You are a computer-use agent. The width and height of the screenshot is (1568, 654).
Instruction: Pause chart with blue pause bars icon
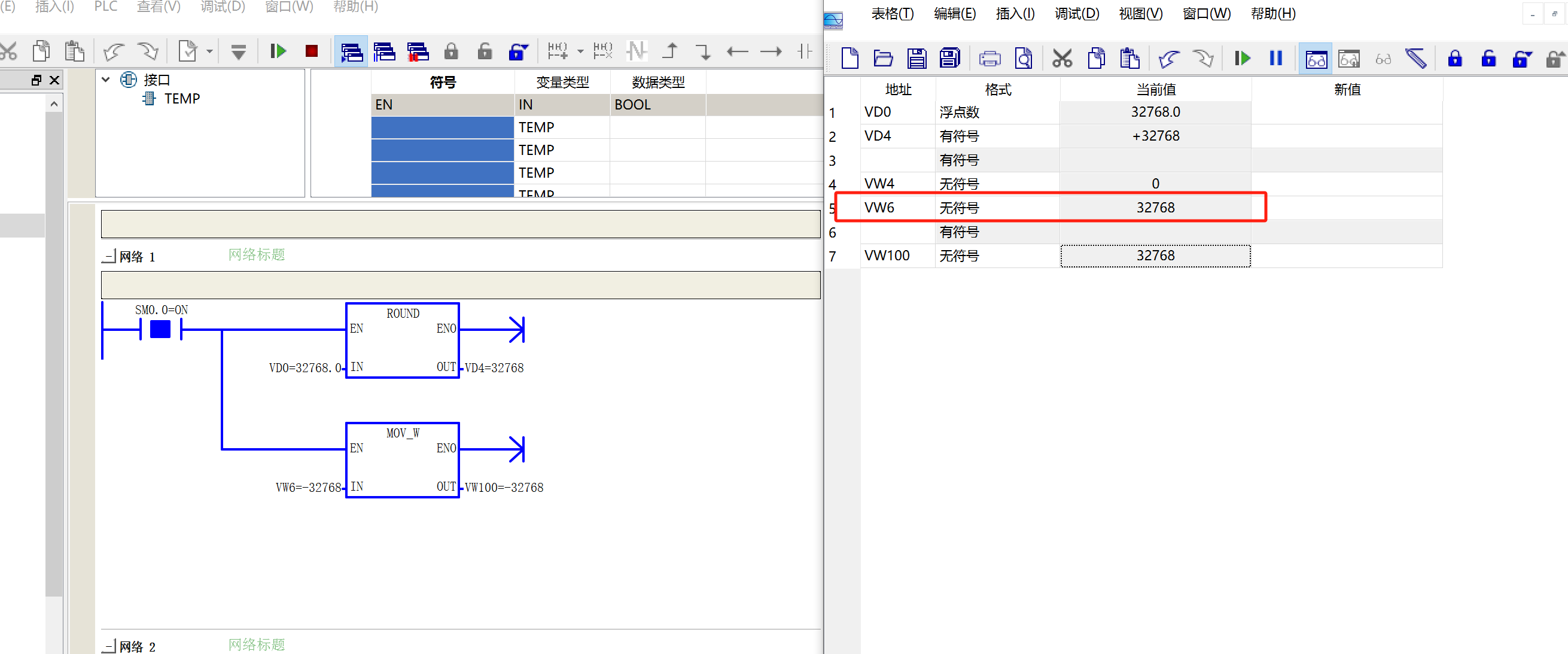(1276, 59)
